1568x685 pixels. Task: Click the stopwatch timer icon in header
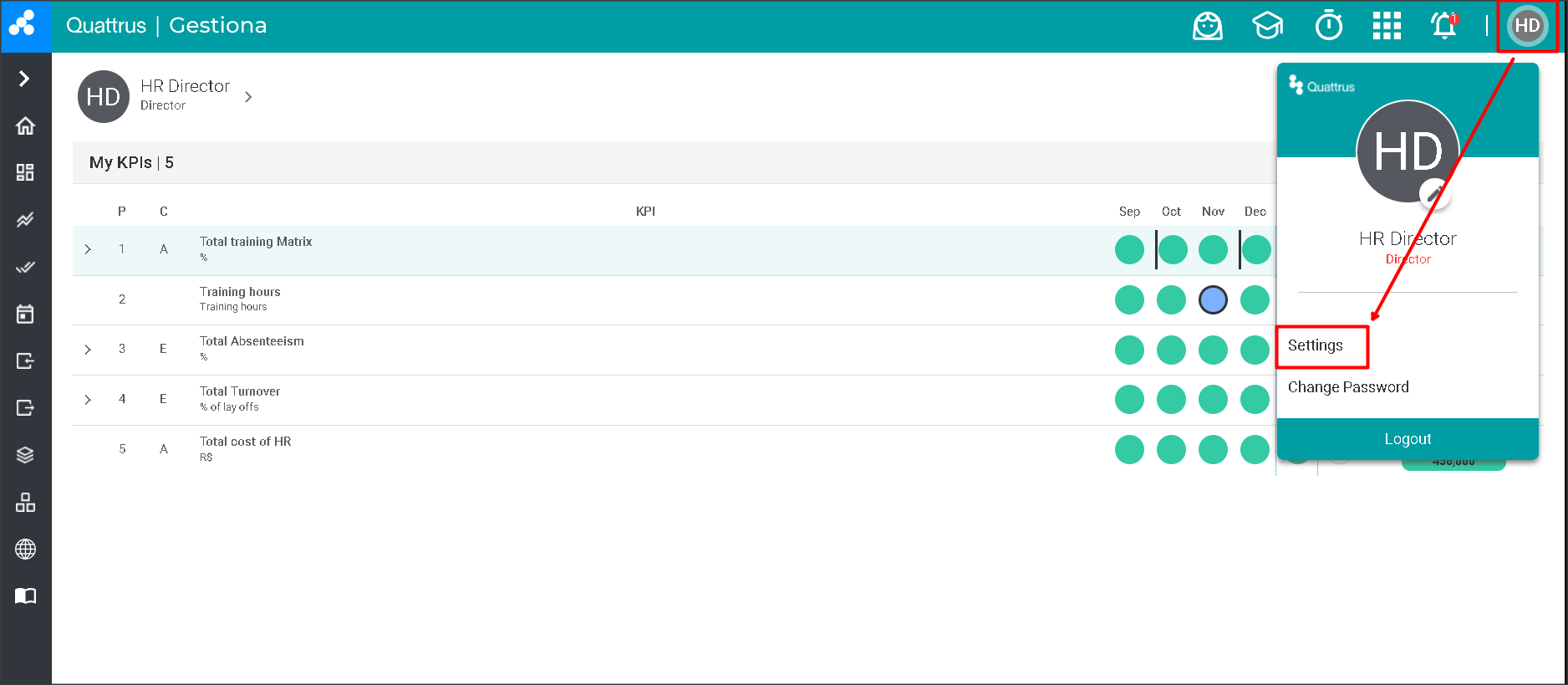coord(1329,26)
